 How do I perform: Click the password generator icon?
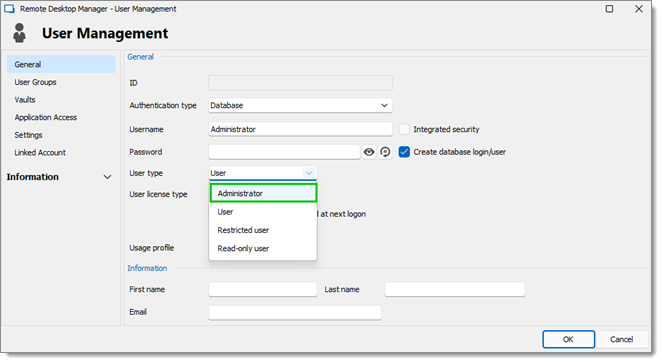tap(385, 152)
